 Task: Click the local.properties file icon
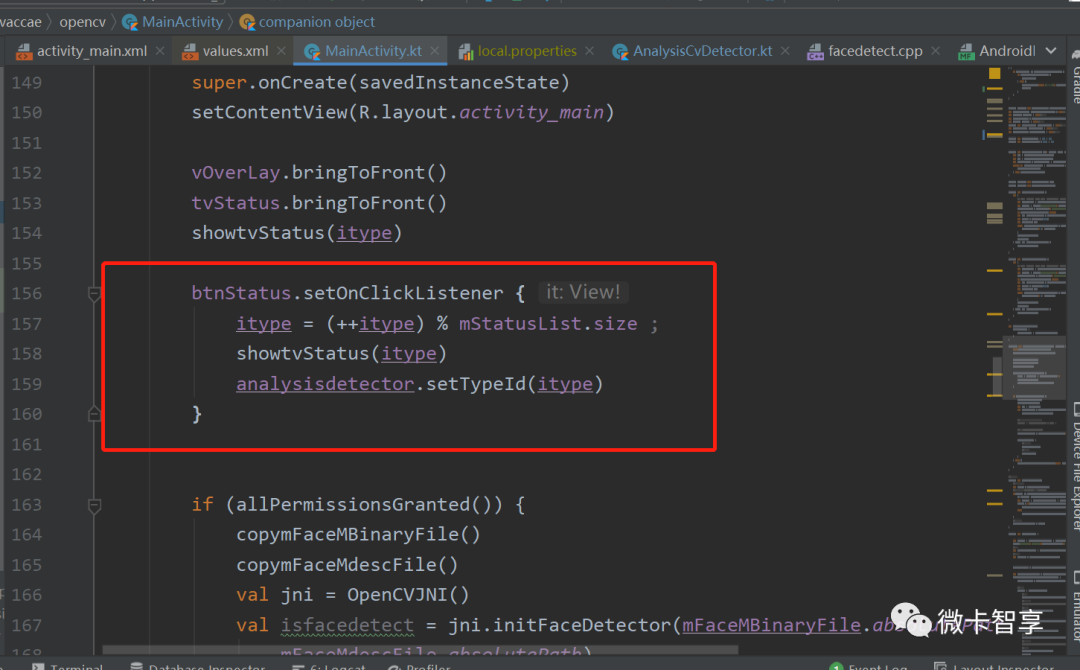[x=466, y=52]
